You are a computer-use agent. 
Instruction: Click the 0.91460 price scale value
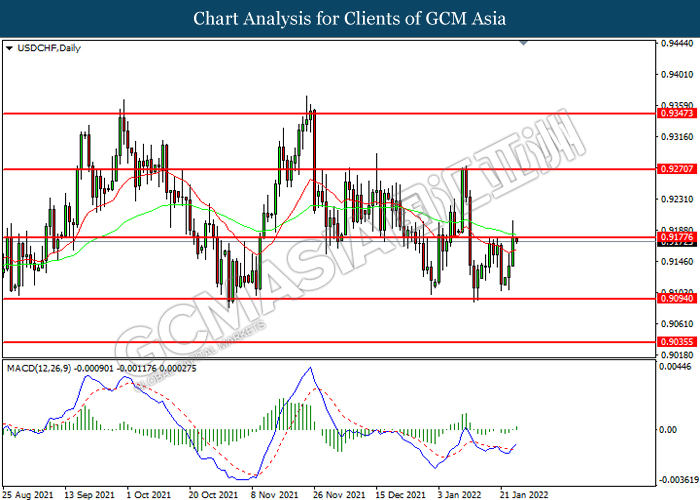tap(677, 262)
